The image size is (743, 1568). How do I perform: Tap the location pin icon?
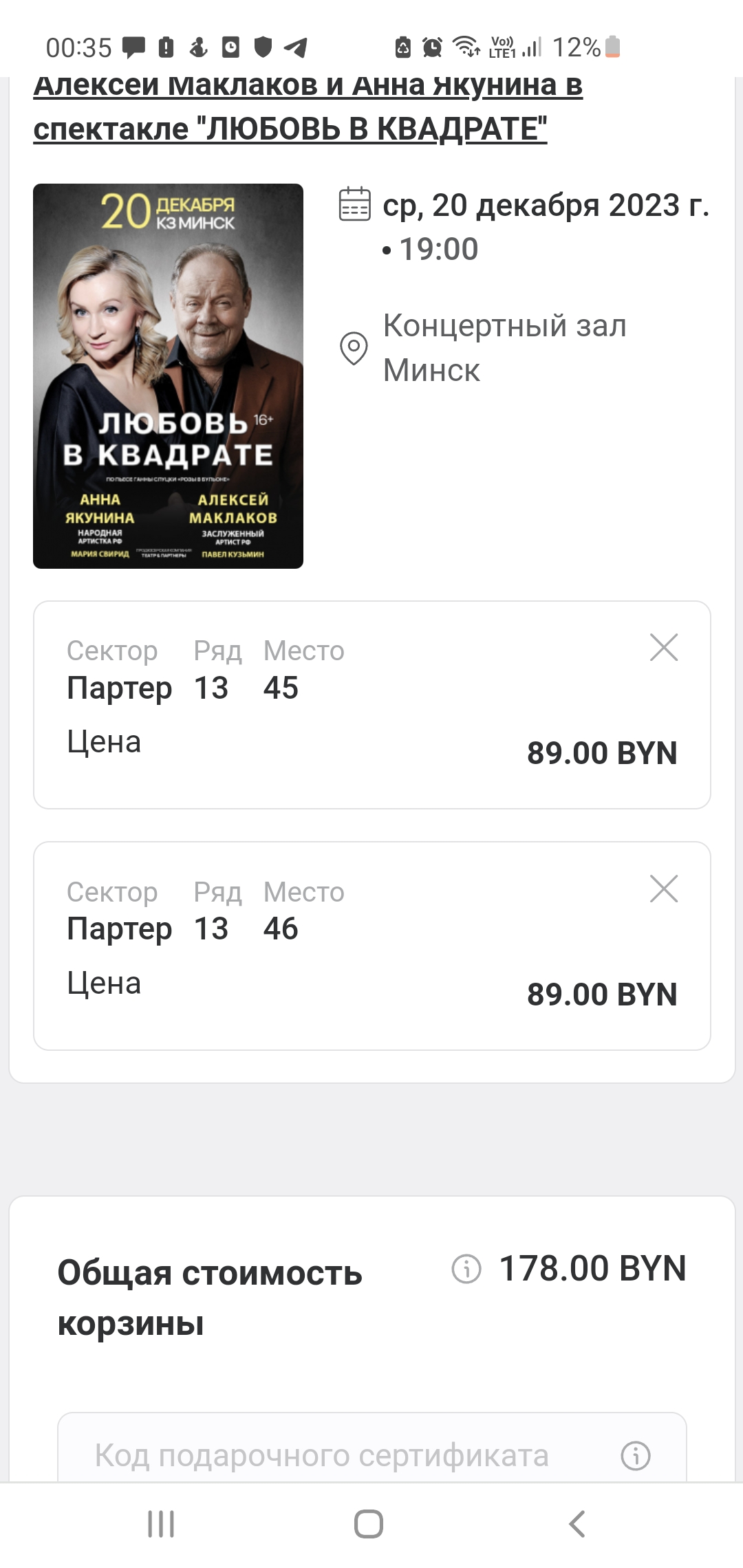(354, 348)
